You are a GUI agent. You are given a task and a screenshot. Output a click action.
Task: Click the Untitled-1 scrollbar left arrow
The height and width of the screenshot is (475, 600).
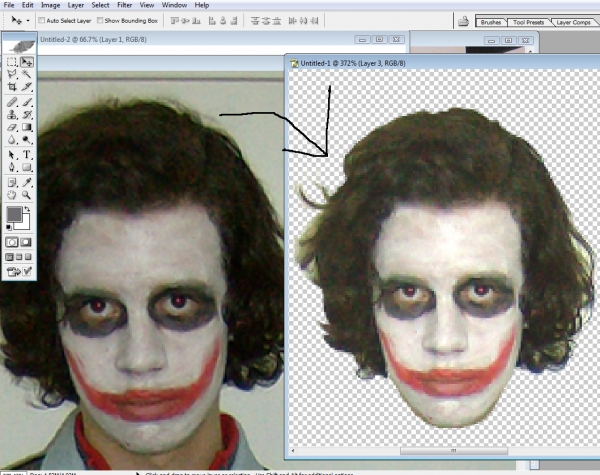(x=293, y=451)
